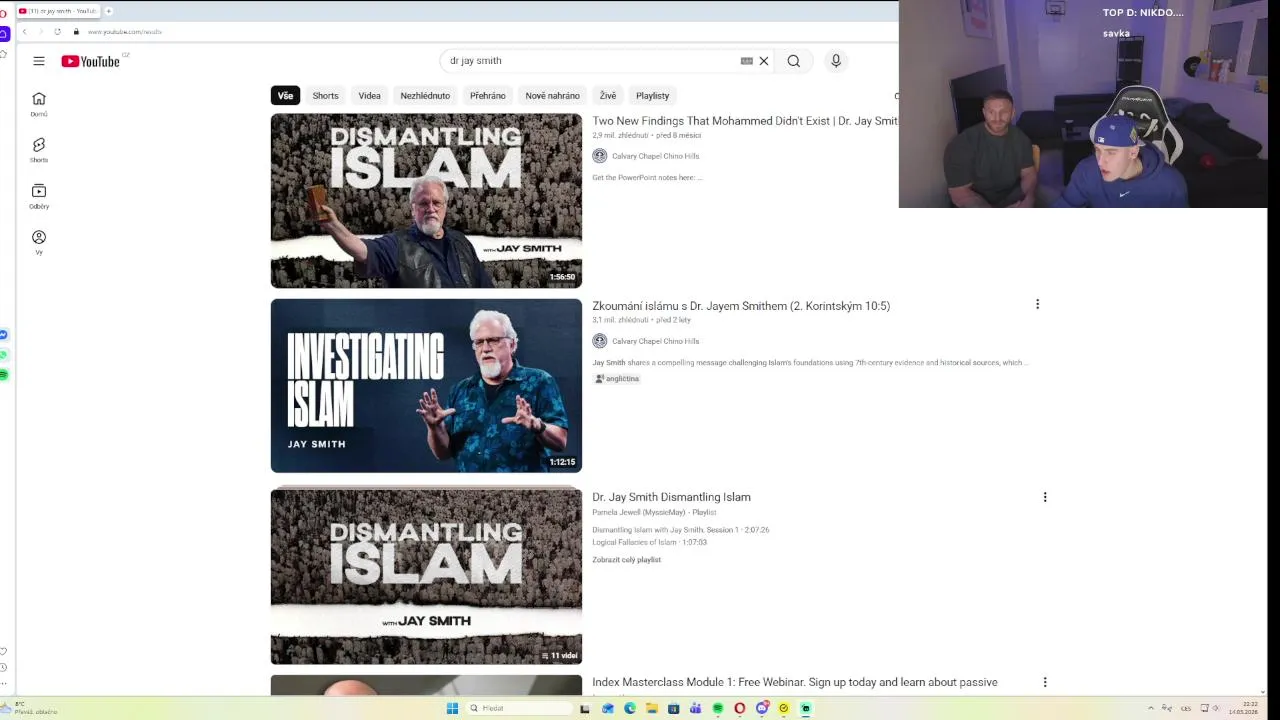
Task: Go to Domů in the YouTube sidebar
Action: [x=39, y=103]
